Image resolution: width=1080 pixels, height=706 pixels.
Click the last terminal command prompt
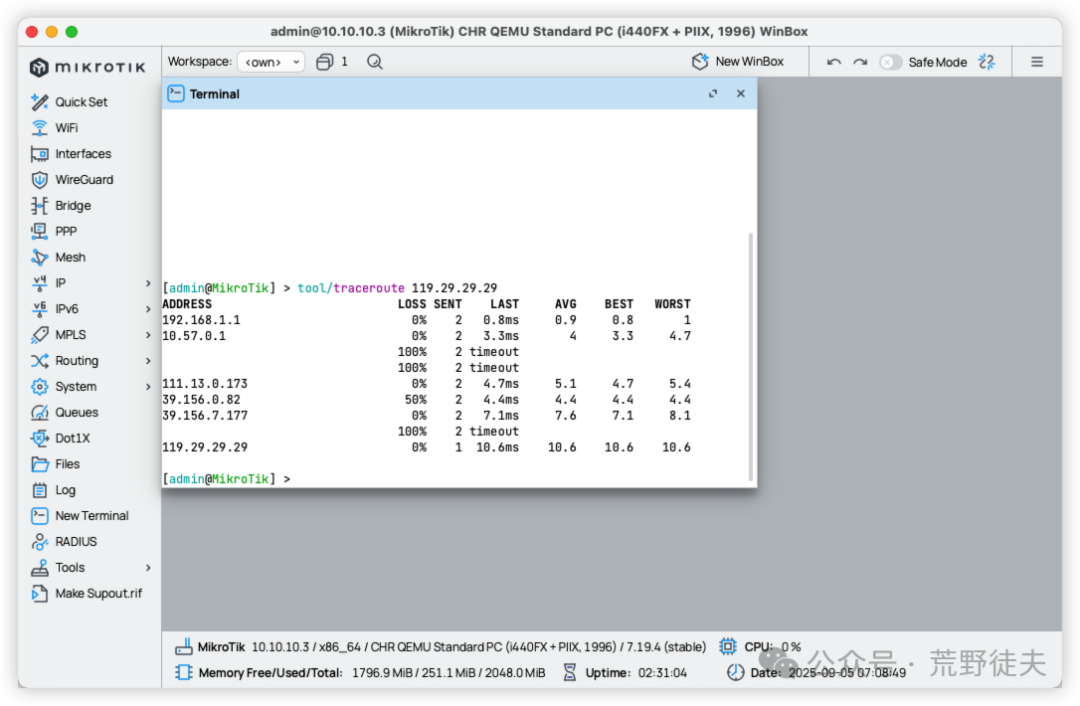pyautogui.click(x=226, y=479)
